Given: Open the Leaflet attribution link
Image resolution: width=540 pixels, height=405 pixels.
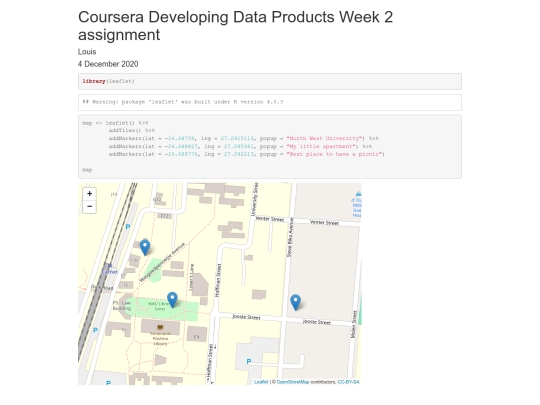Looking at the screenshot, I should click(x=261, y=382).
